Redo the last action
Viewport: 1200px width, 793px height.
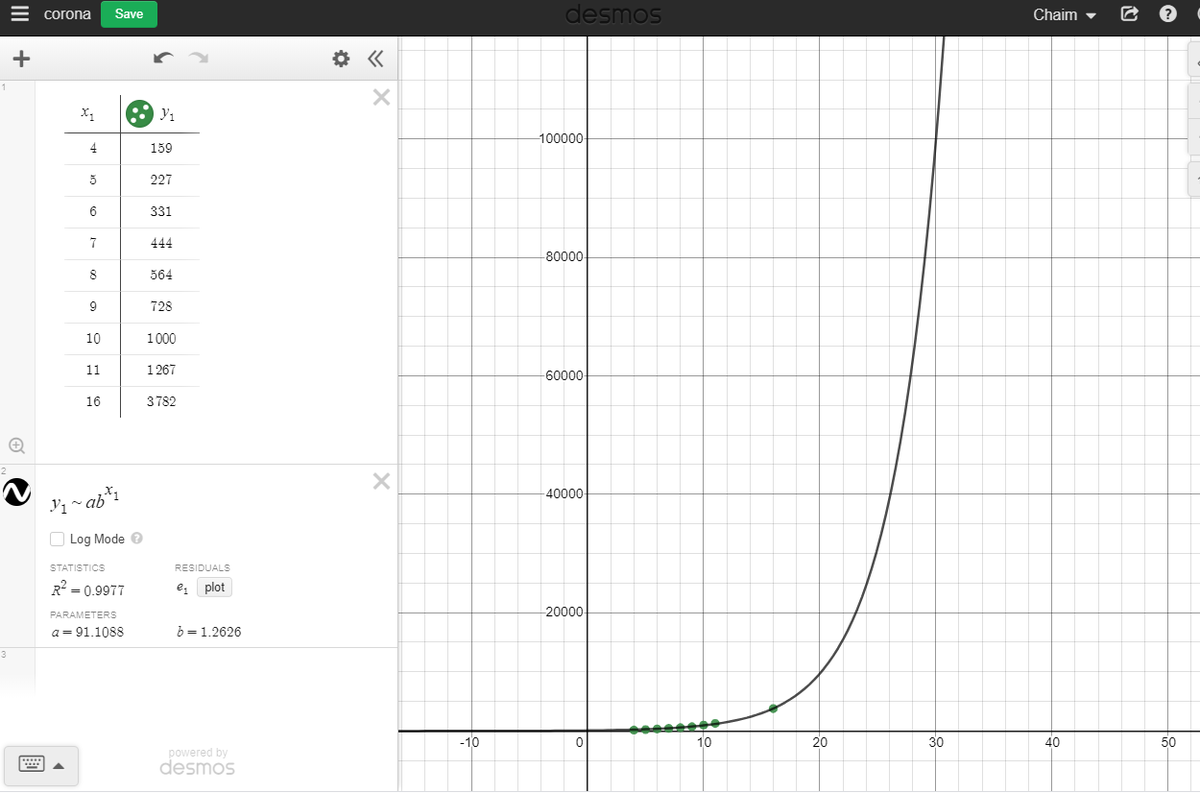pos(198,60)
